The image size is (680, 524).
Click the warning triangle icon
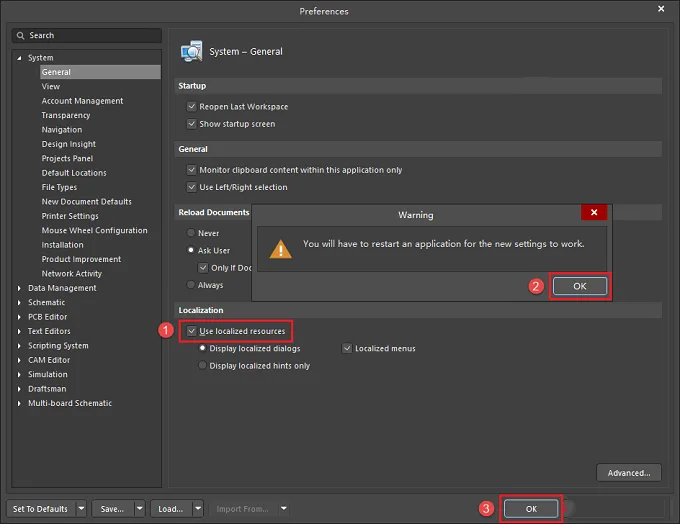280,249
